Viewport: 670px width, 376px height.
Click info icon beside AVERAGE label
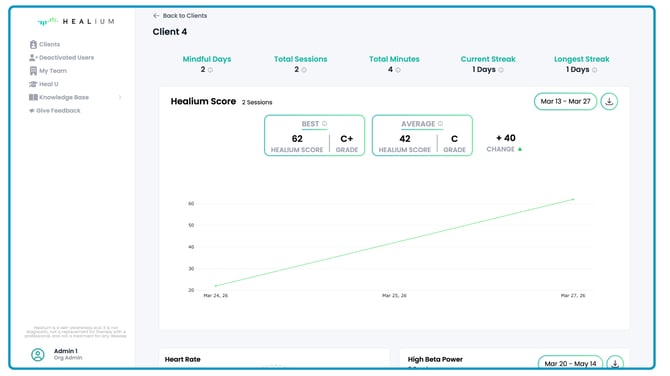440,123
